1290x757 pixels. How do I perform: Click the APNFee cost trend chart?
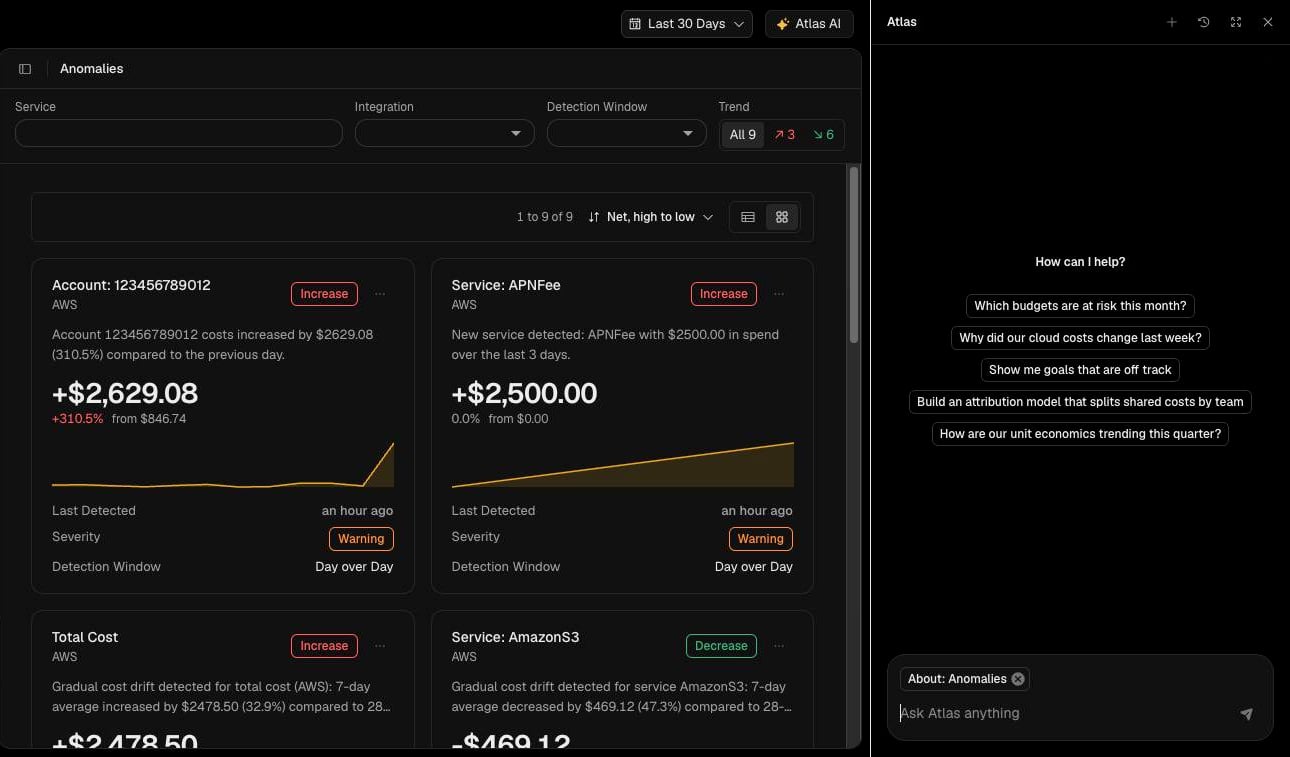pyautogui.click(x=622, y=465)
